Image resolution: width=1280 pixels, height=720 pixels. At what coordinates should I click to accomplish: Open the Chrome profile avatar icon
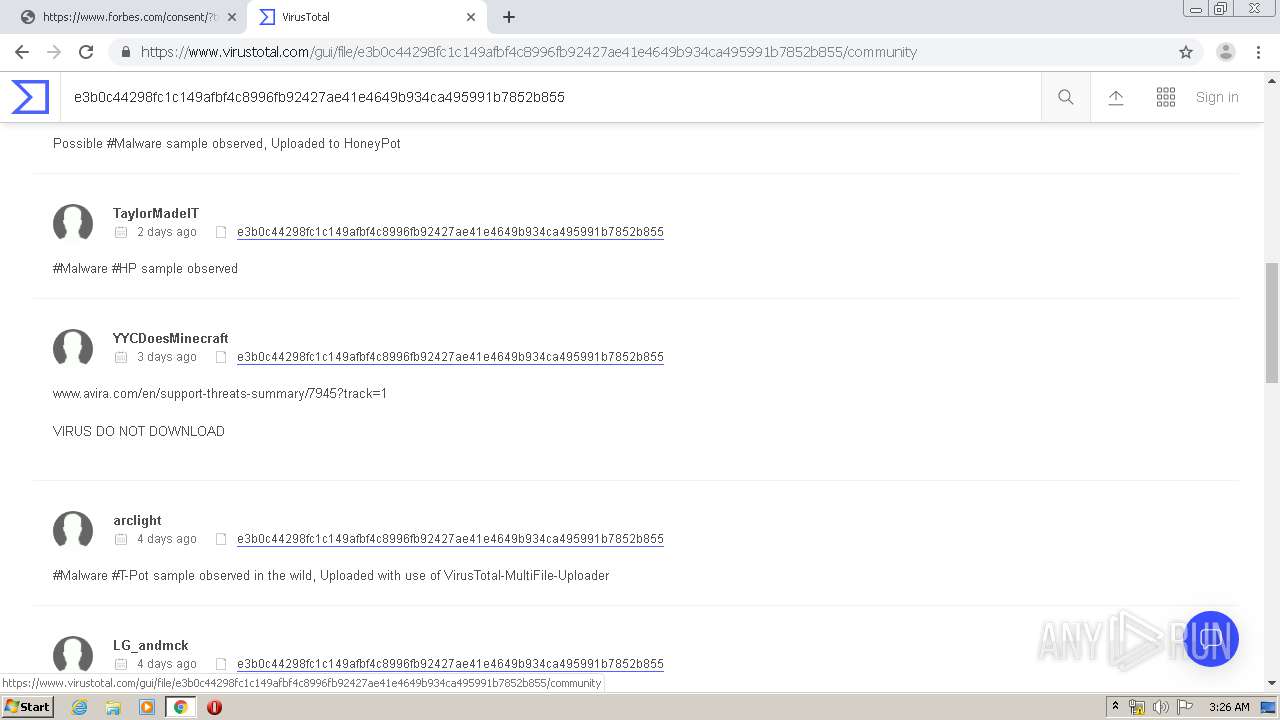[1226, 52]
